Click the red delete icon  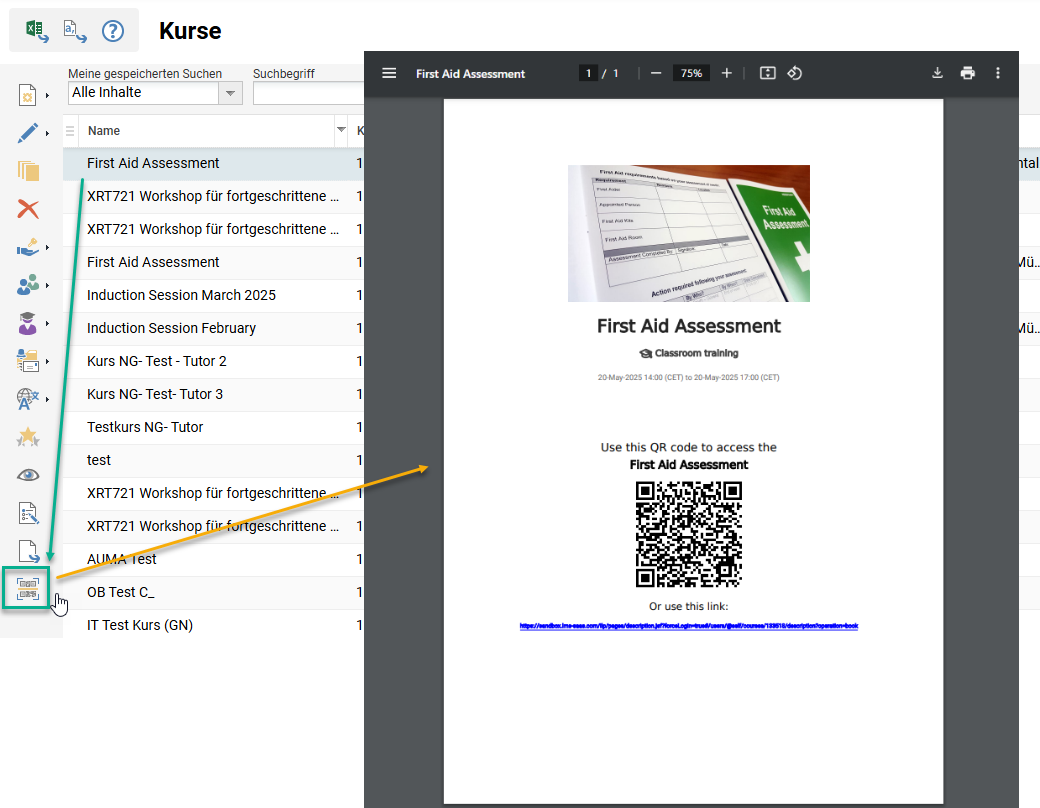[x=28, y=208]
